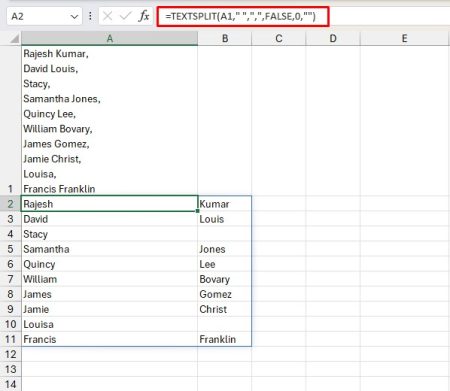Screen dimensions: 450x391
Task: Select column C header
Action: pyautogui.click(x=279, y=39)
